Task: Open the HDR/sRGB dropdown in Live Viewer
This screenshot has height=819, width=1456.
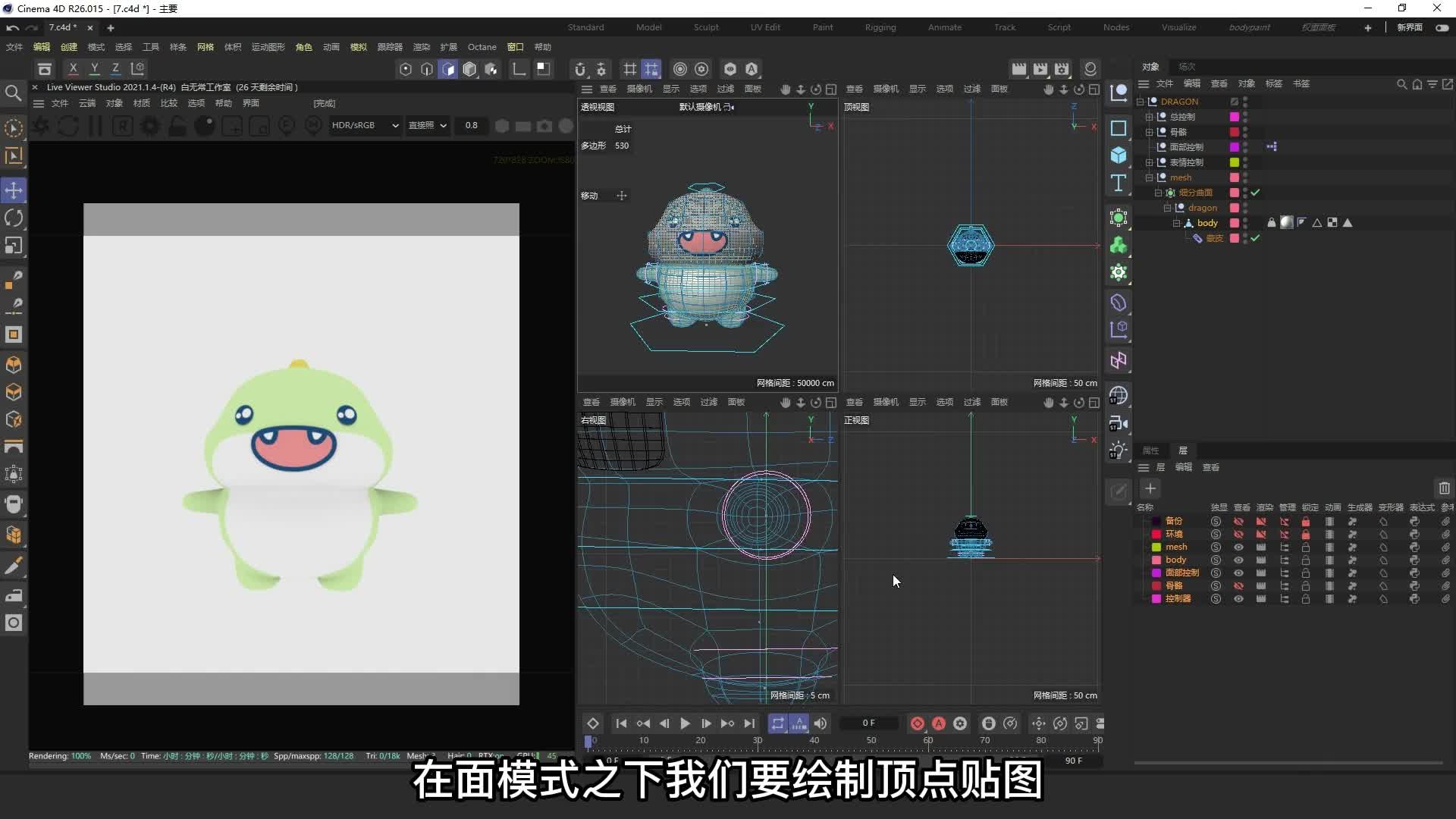Action: tap(365, 125)
